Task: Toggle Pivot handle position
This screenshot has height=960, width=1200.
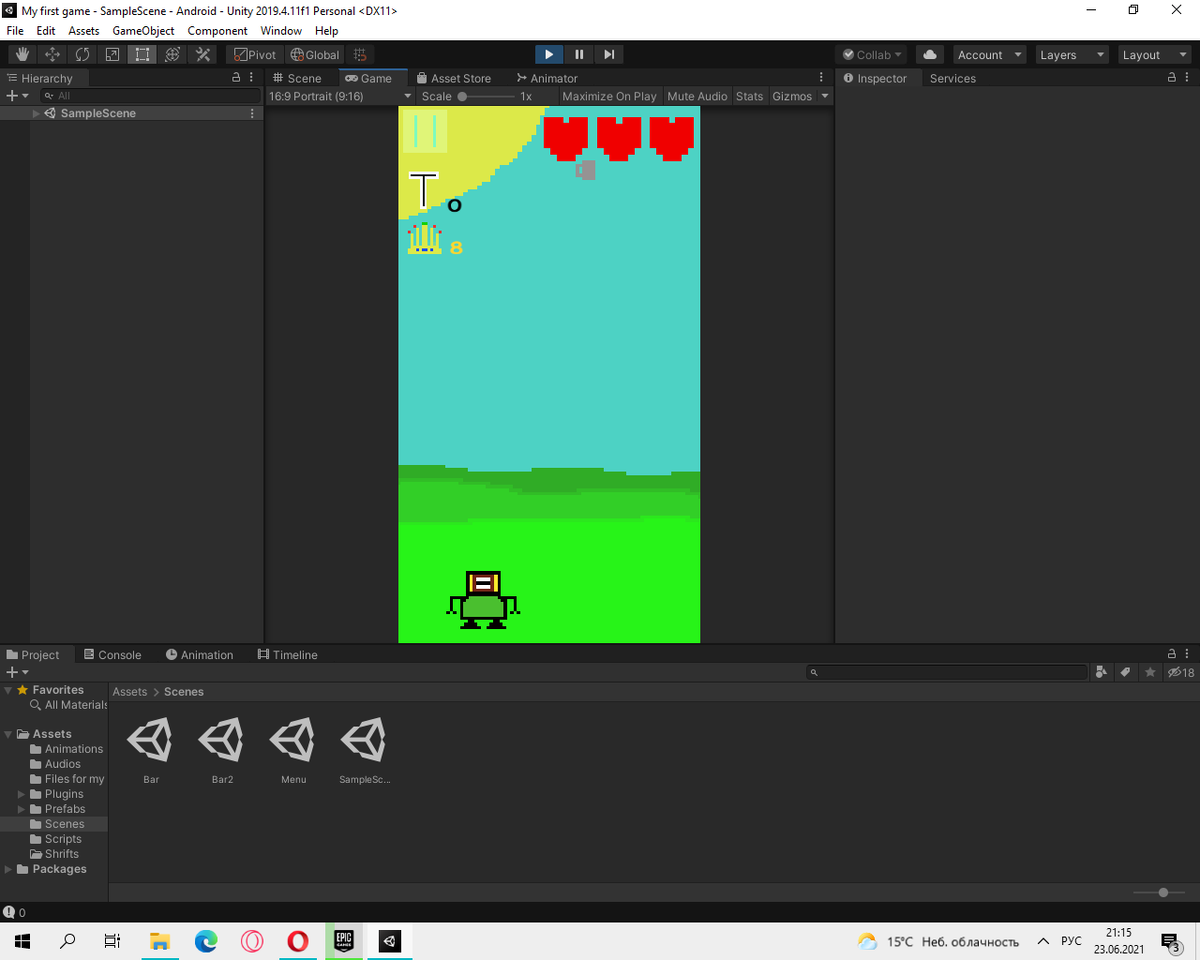Action: 254,55
